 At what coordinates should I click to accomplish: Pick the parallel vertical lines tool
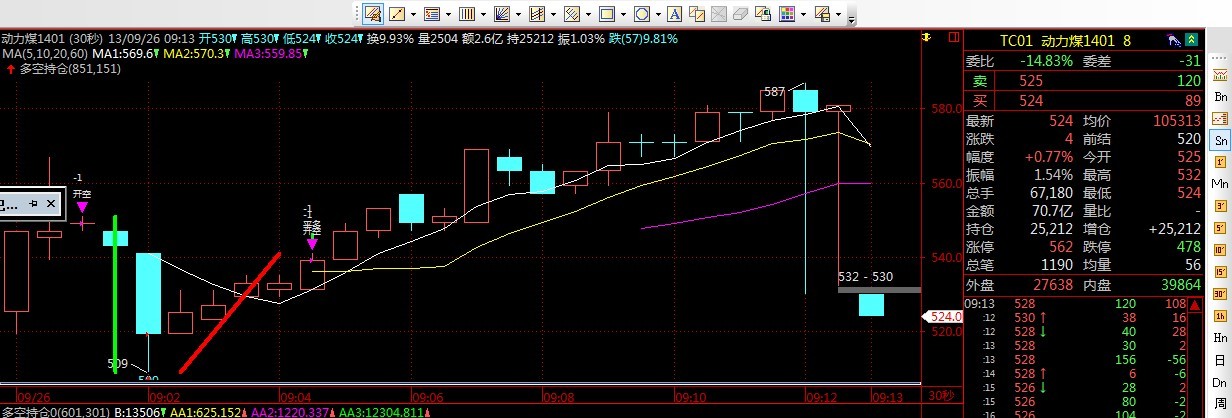[x=465, y=14]
